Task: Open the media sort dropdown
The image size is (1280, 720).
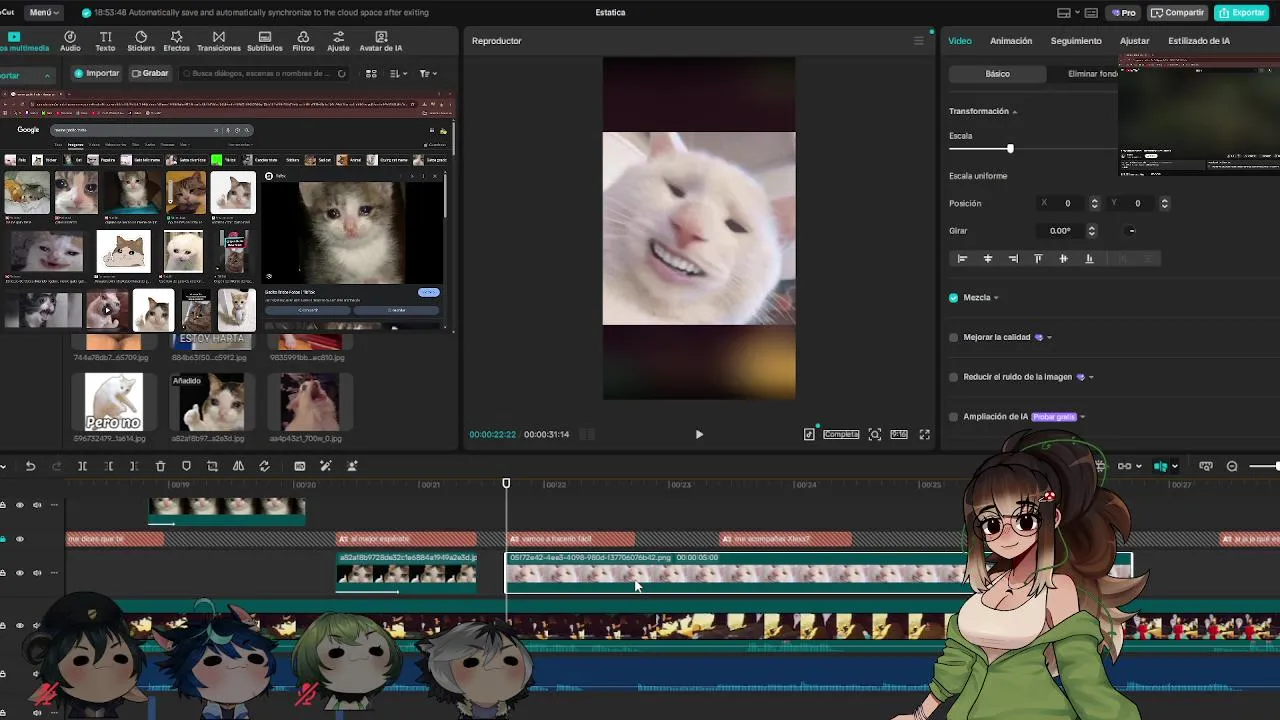Action: (x=398, y=73)
